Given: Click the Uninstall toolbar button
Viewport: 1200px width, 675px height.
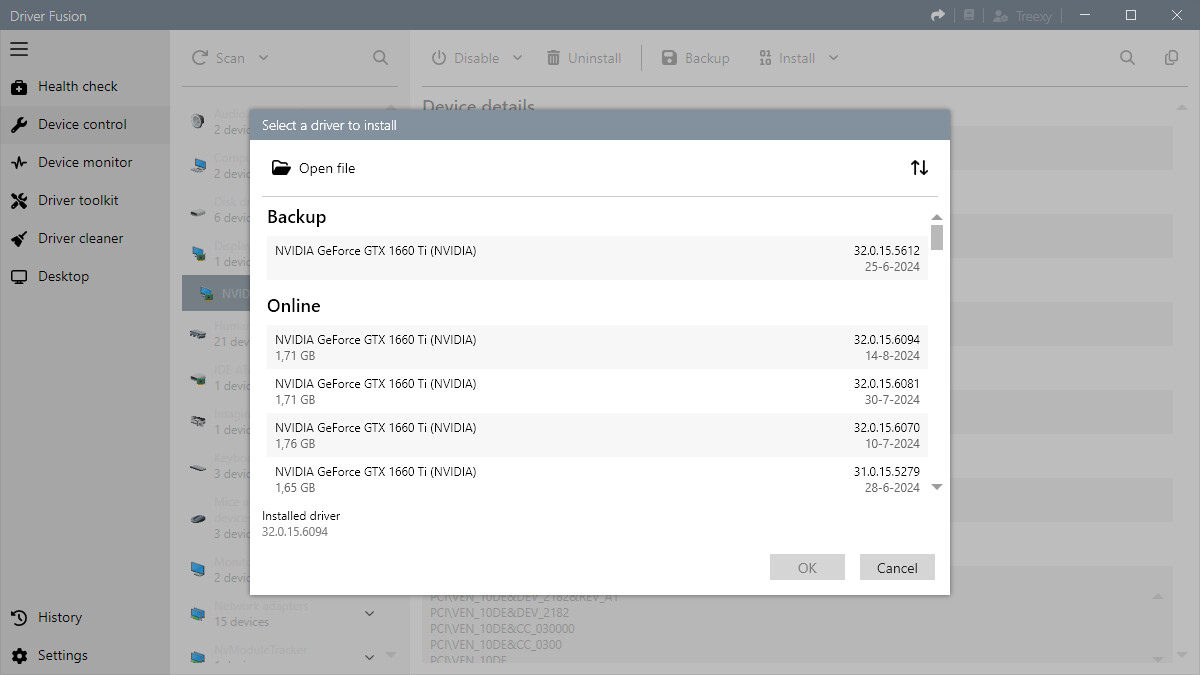Looking at the screenshot, I should click(x=584, y=58).
